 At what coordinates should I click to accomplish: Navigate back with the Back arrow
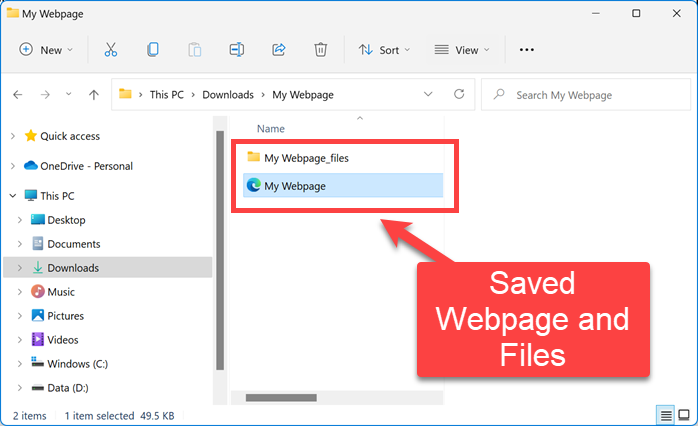[18, 95]
